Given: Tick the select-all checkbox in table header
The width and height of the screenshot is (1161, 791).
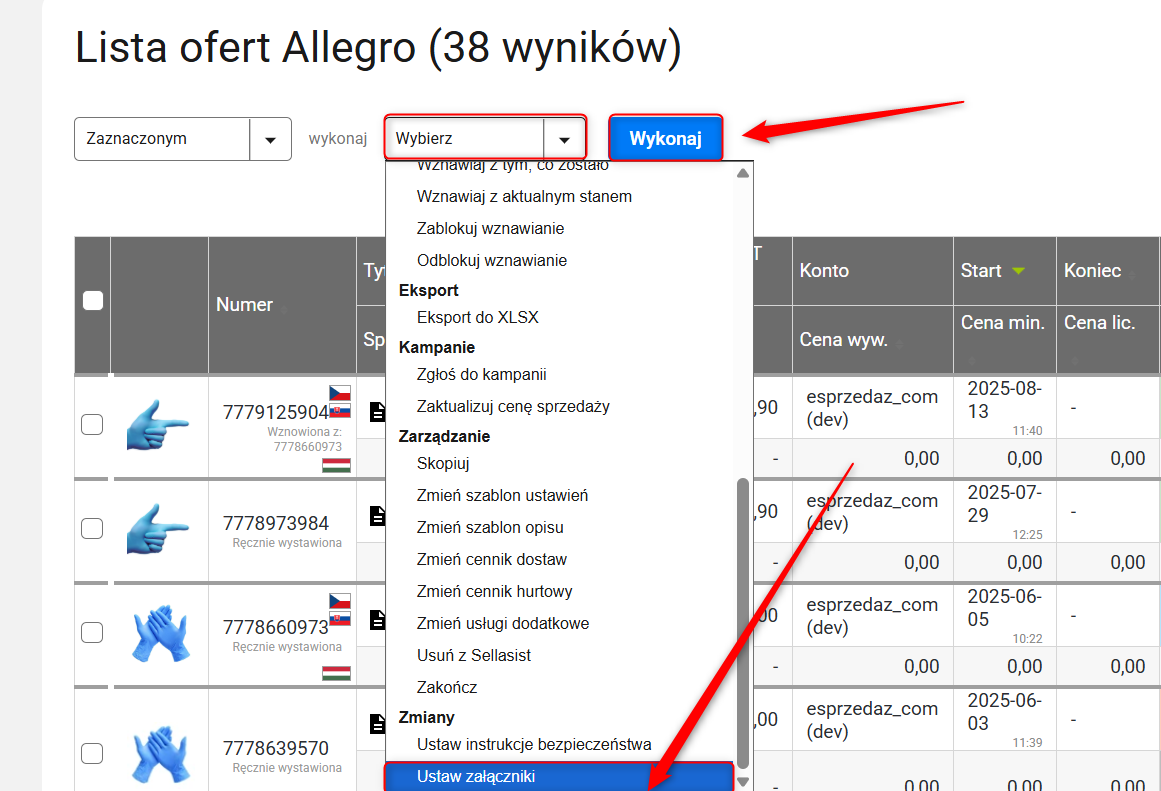Looking at the screenshot, I should point(93,301).
